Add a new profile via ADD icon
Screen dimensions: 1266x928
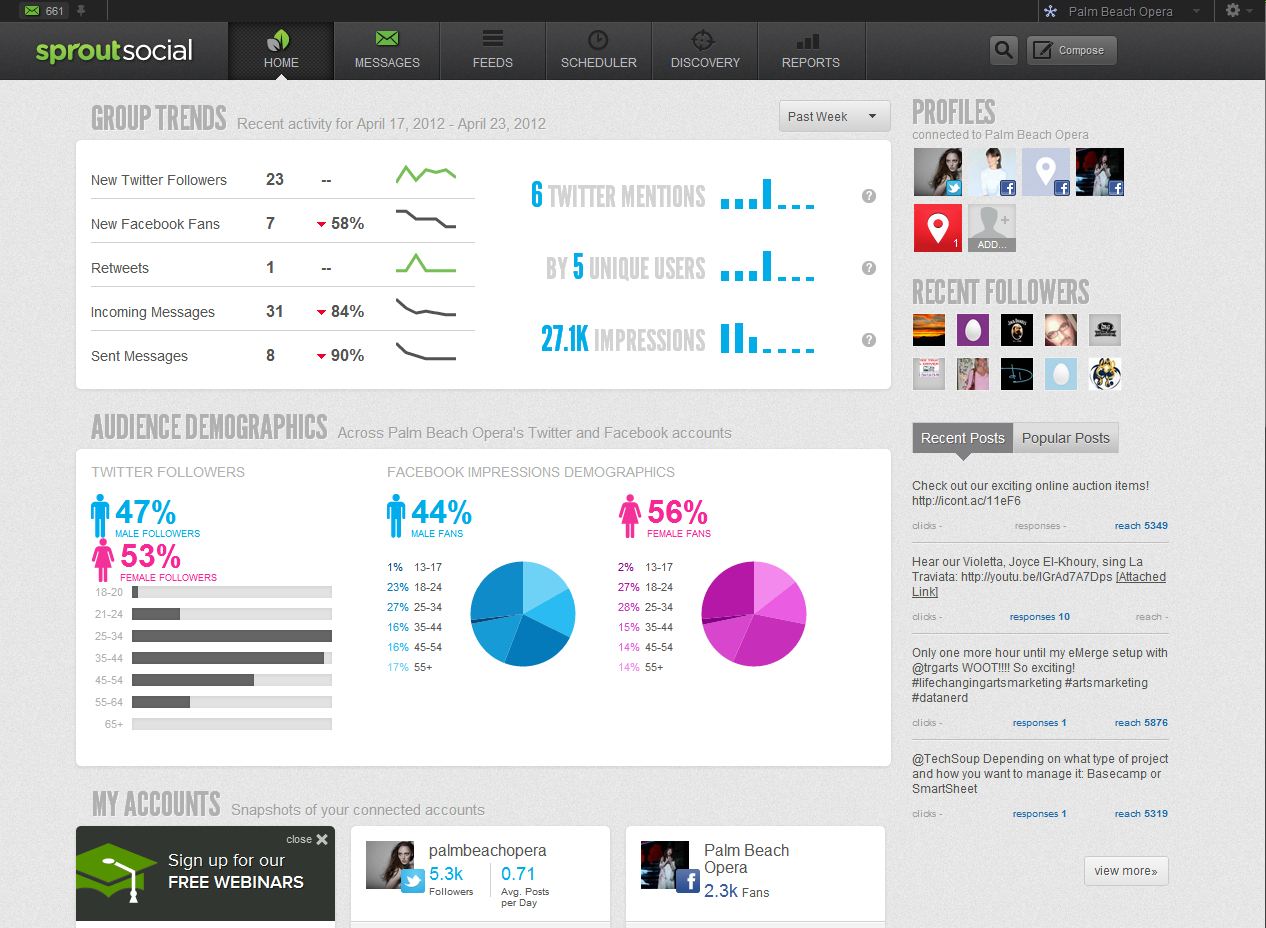[x=991, y=228]
